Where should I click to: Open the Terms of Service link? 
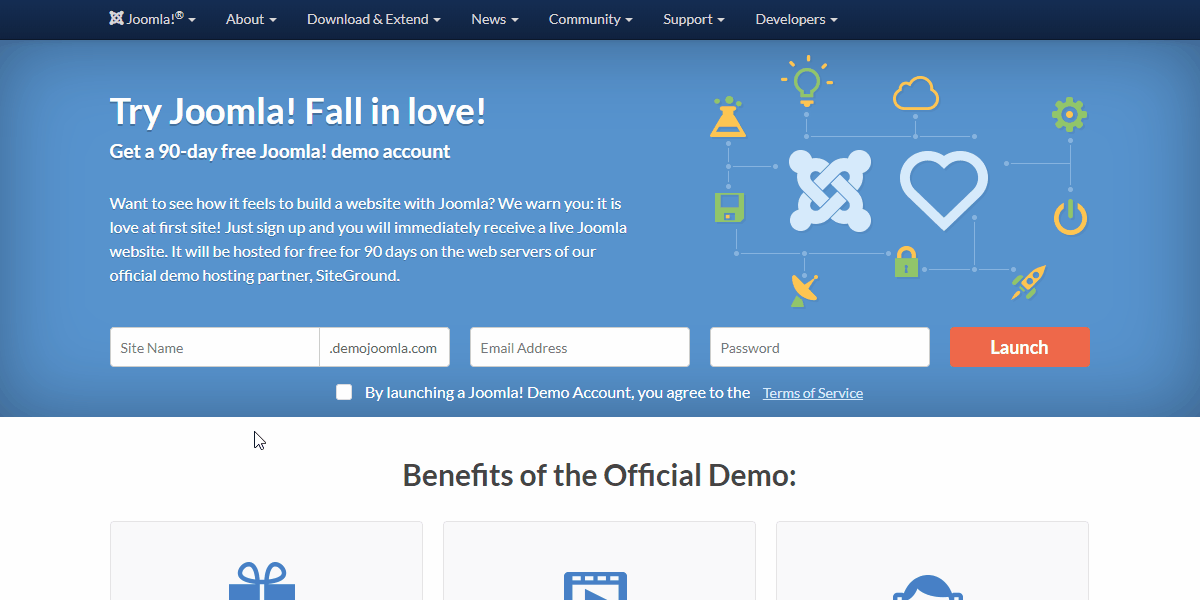[813, 393]
